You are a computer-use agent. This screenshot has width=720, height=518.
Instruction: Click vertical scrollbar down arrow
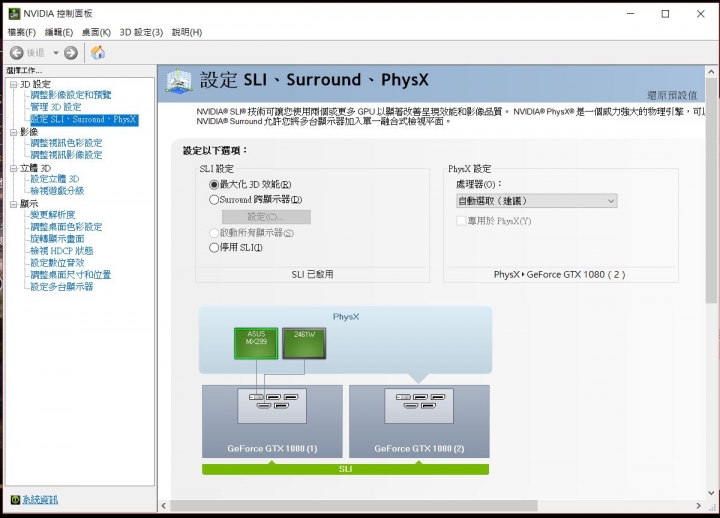(711, 493)
